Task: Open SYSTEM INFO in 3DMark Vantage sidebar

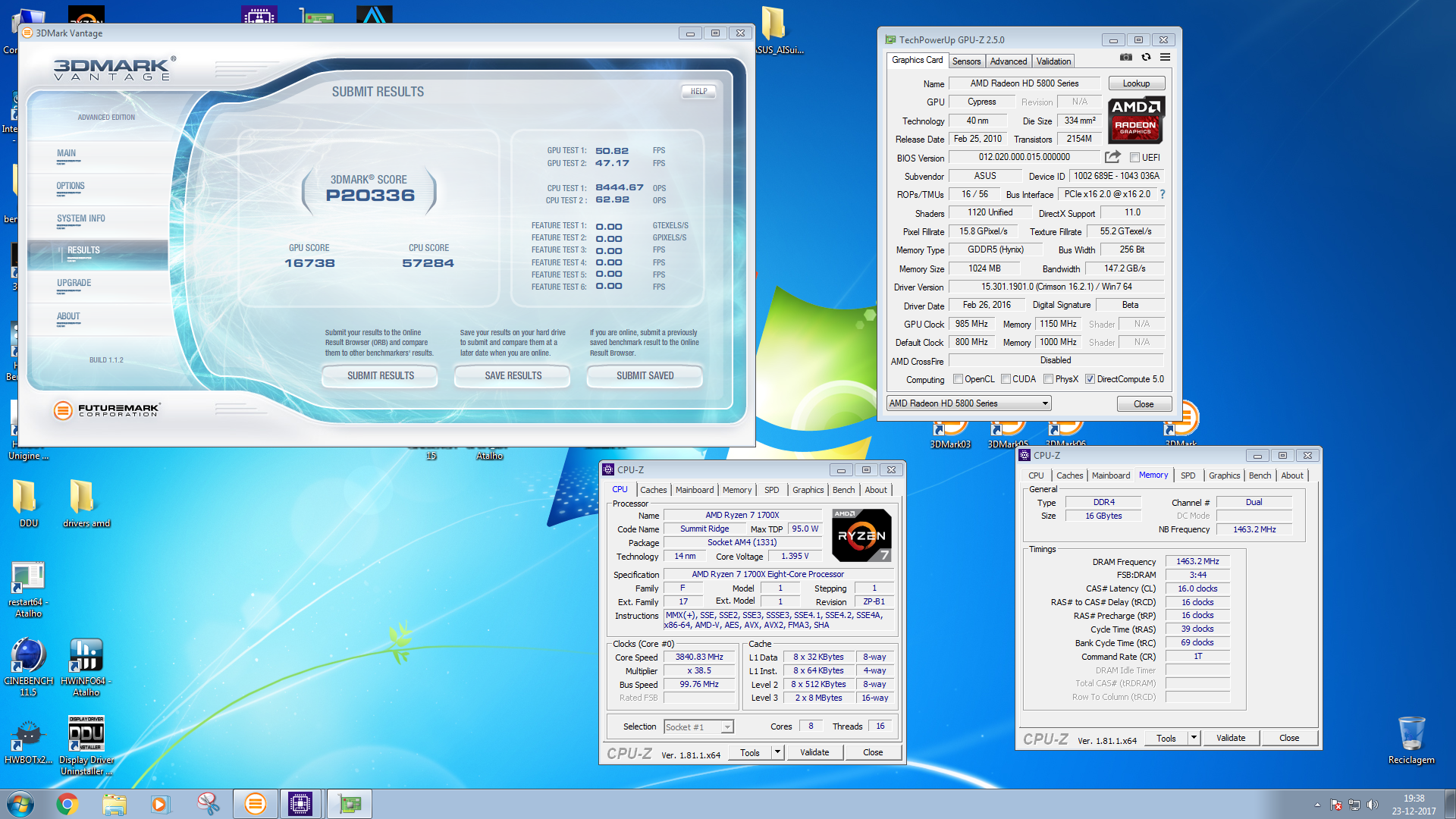Action: (x=81, y=218)
